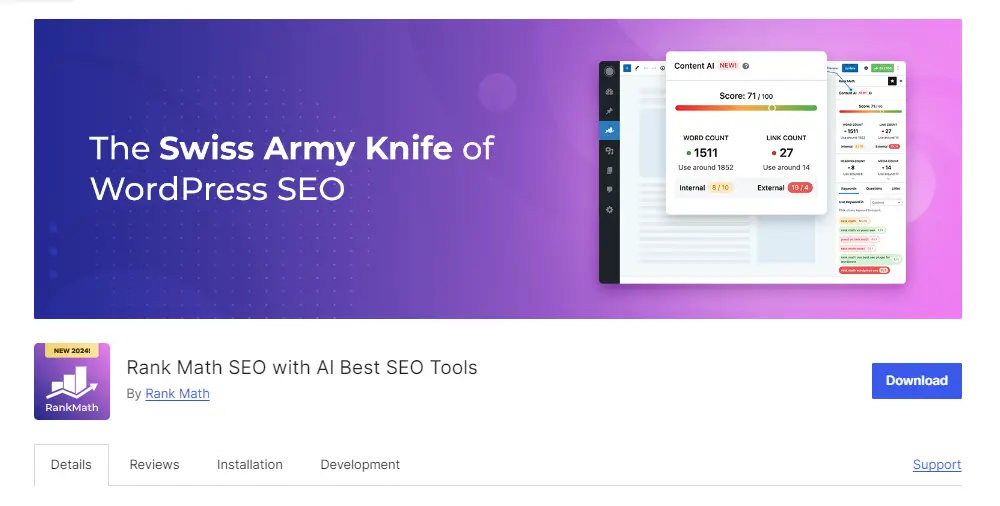Click the black star button in Rank Math panel

pyautogui.click(x=892, y=81)
